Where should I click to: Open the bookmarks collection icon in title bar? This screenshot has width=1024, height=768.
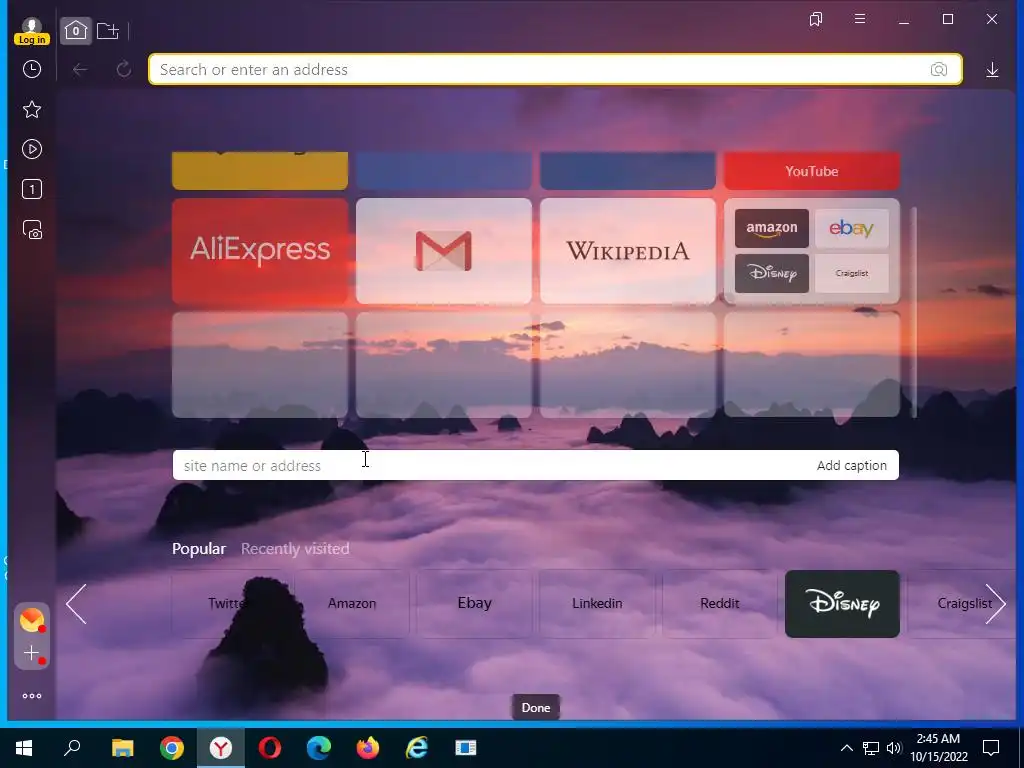pyautogui.click(x=816, y=19)
